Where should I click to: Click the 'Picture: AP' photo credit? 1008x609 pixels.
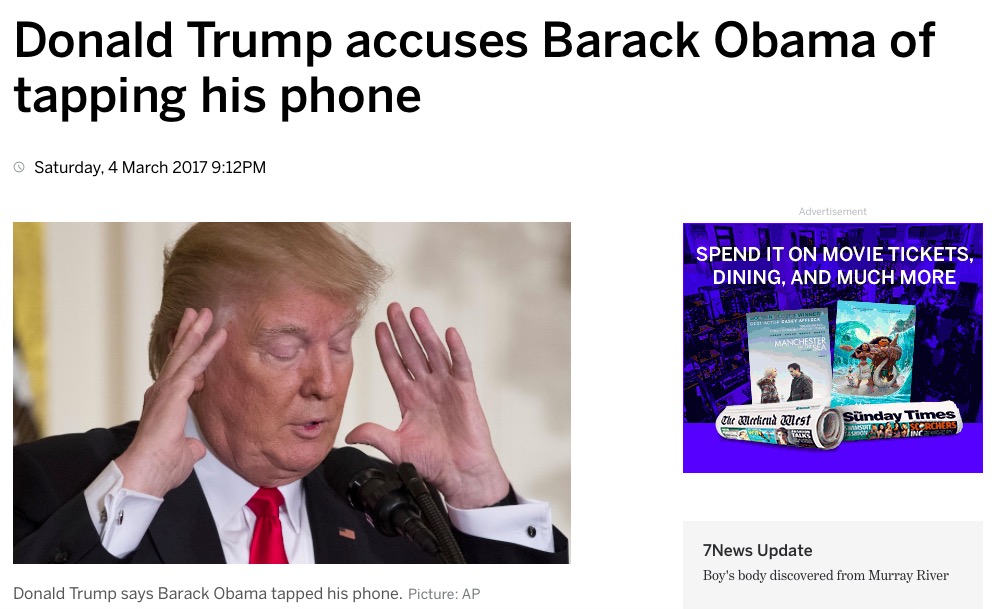[x=444, y=594]
